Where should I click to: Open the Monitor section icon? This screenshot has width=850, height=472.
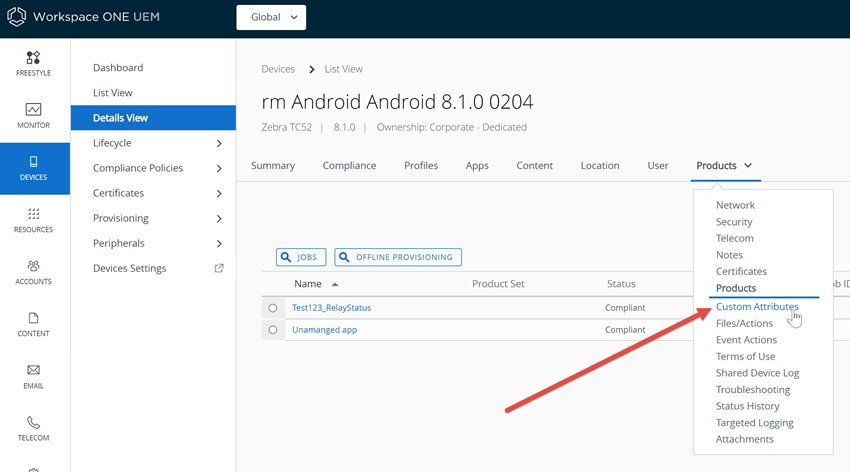(x=33, y=109)
